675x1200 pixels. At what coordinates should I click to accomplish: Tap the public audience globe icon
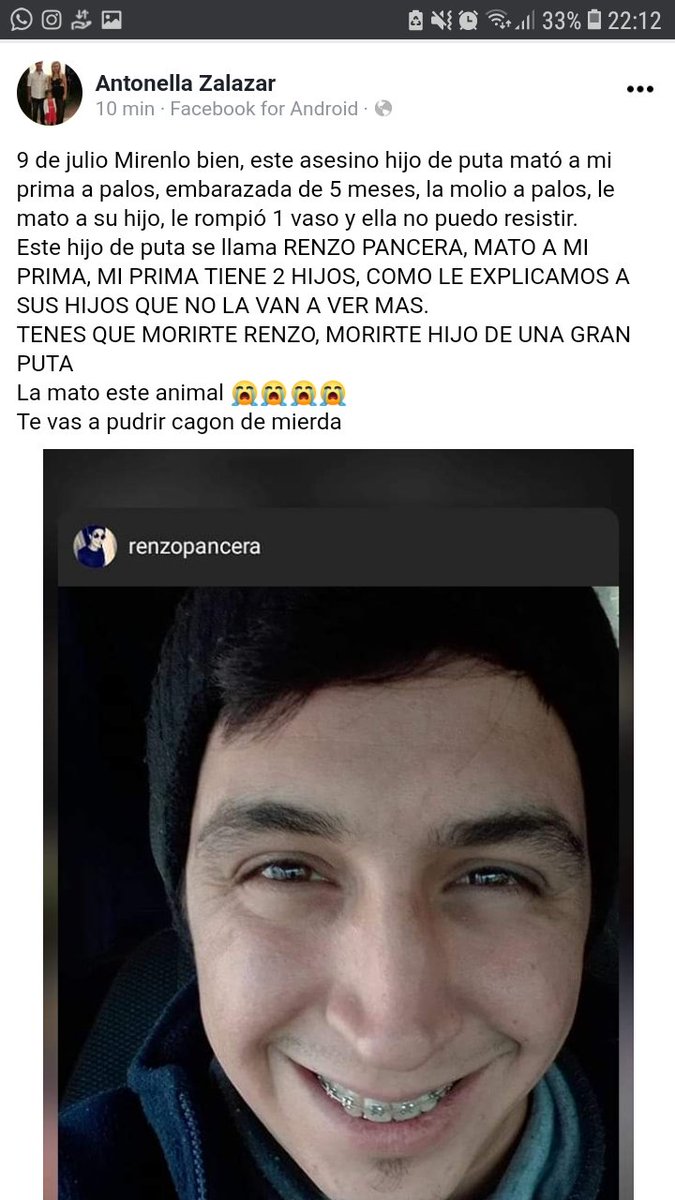(383, 109)
